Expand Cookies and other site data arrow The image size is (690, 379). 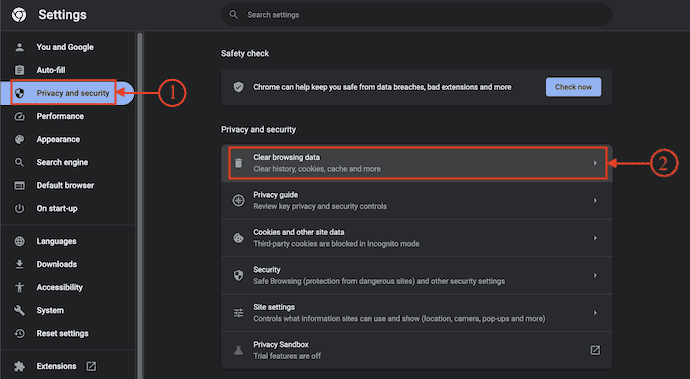point(595,238)
